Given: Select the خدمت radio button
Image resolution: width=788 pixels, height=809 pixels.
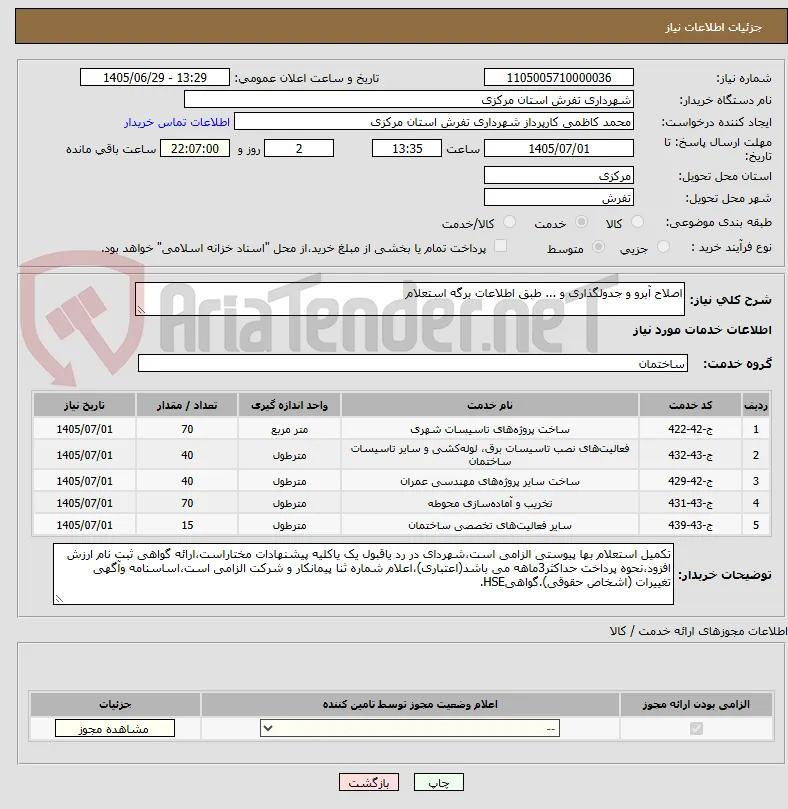Looking at the screenshot, I should click(x=581, y=222).
